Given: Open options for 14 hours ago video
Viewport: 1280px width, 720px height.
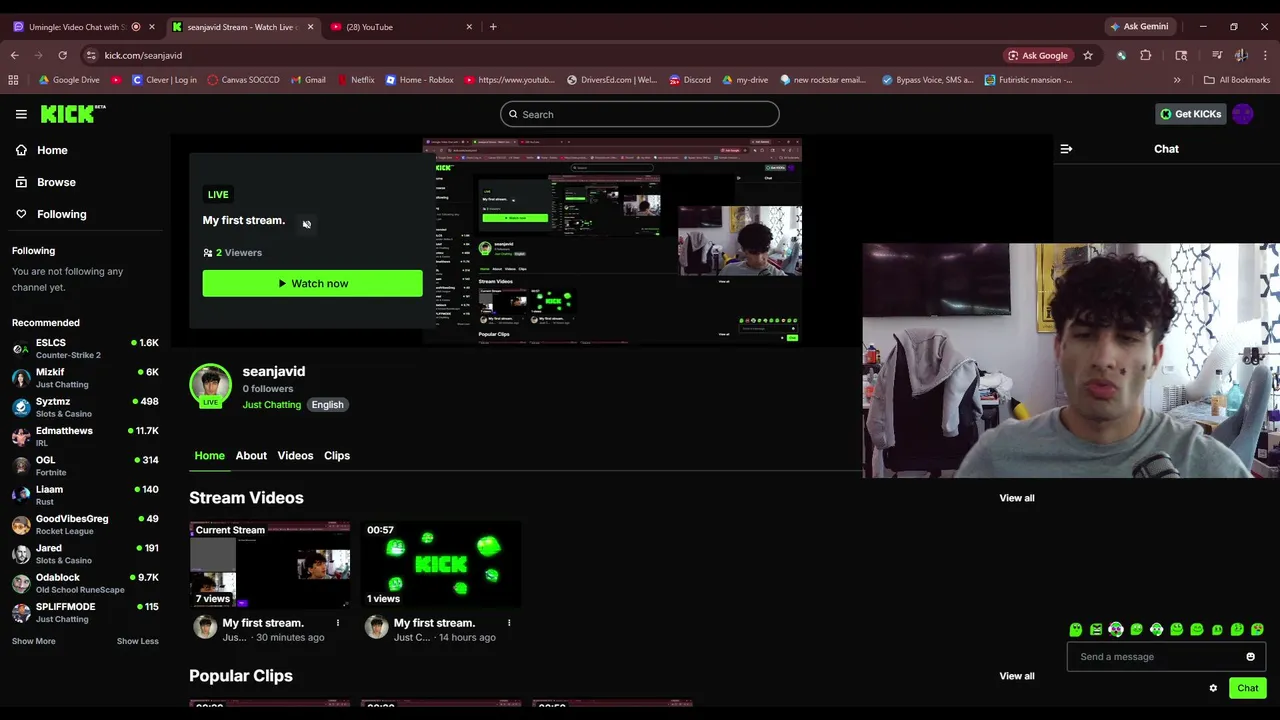Looking at the screenshot, I should click(509, 623).
